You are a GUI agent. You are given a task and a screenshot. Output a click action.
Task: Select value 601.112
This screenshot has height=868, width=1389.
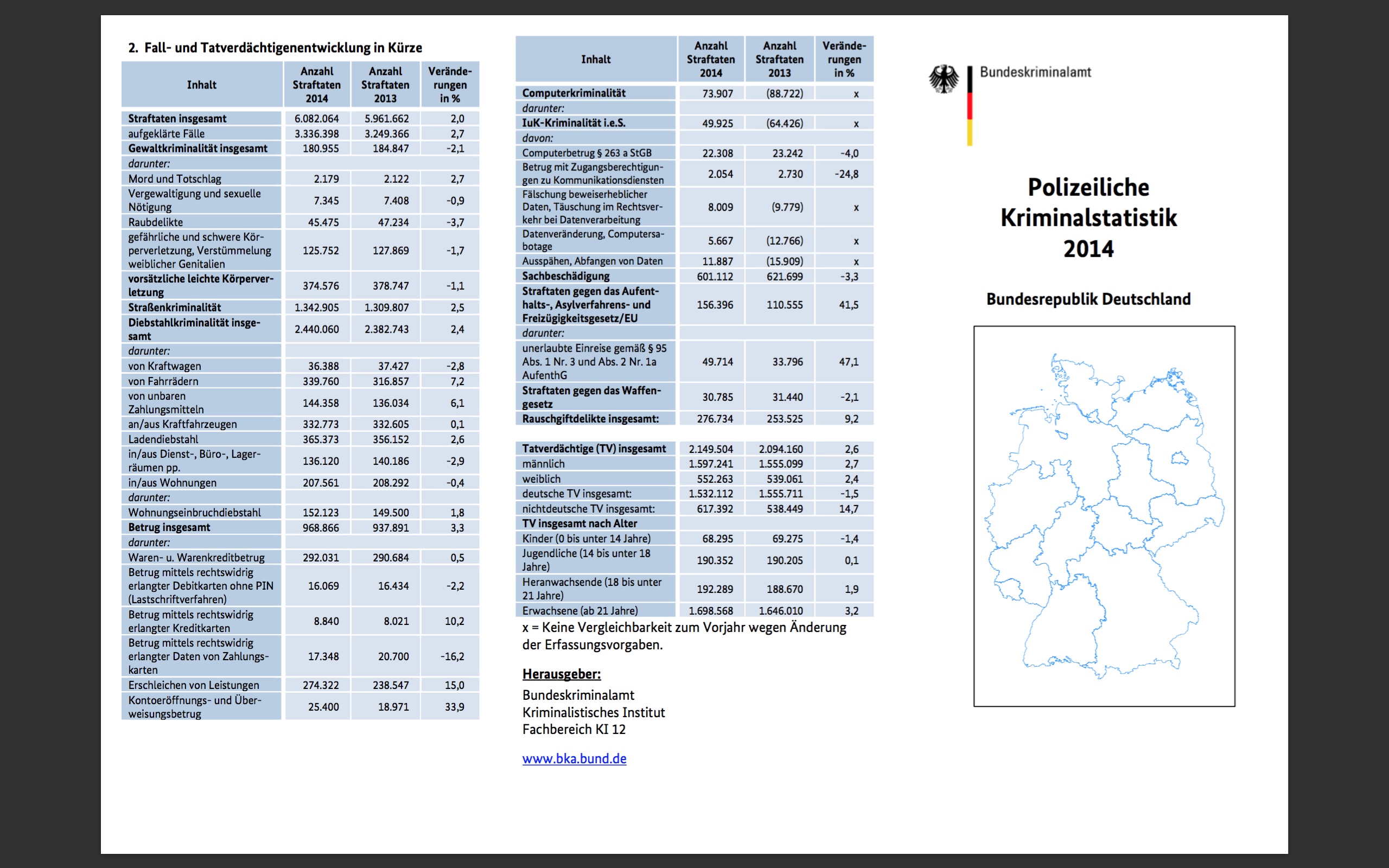pos(715,276)
